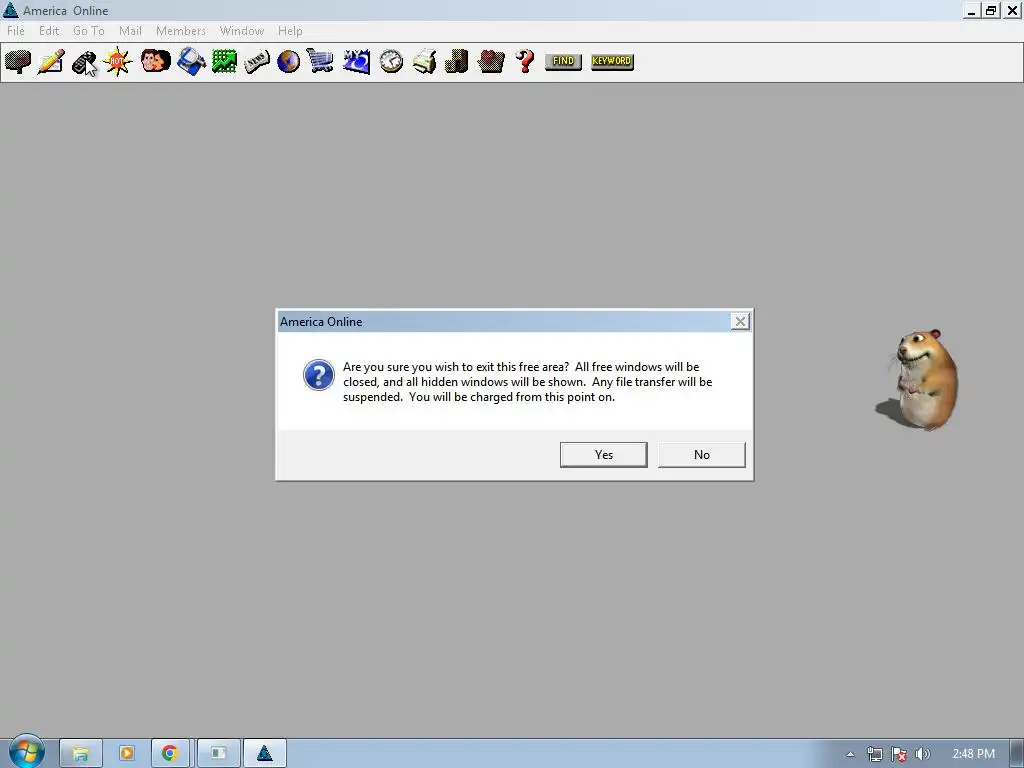Close the America Online dialog box
Image resolution: width=1024 pixels, height=768 pixels.
[740, 321]
